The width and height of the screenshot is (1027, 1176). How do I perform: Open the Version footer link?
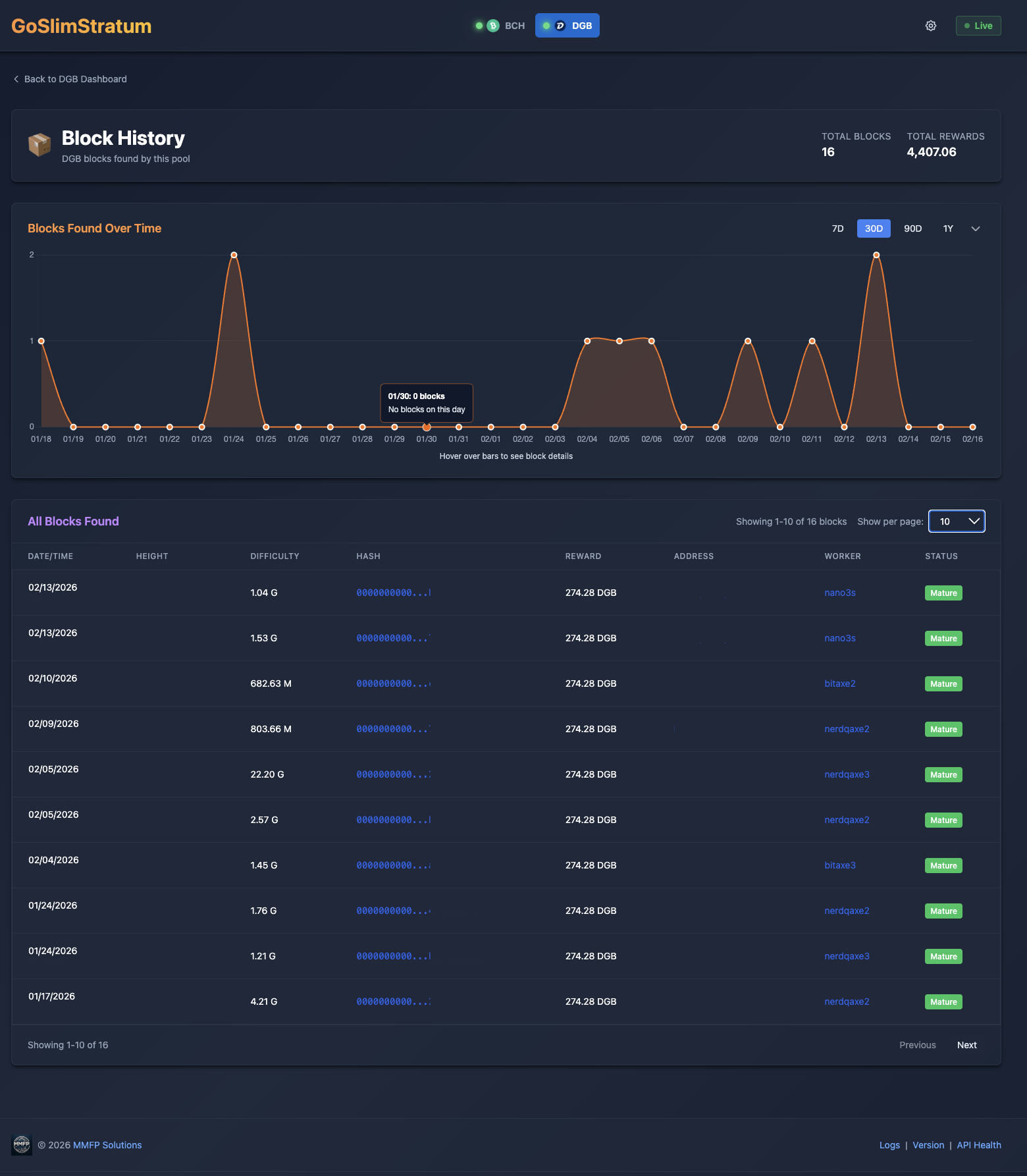coord(928,1145)
